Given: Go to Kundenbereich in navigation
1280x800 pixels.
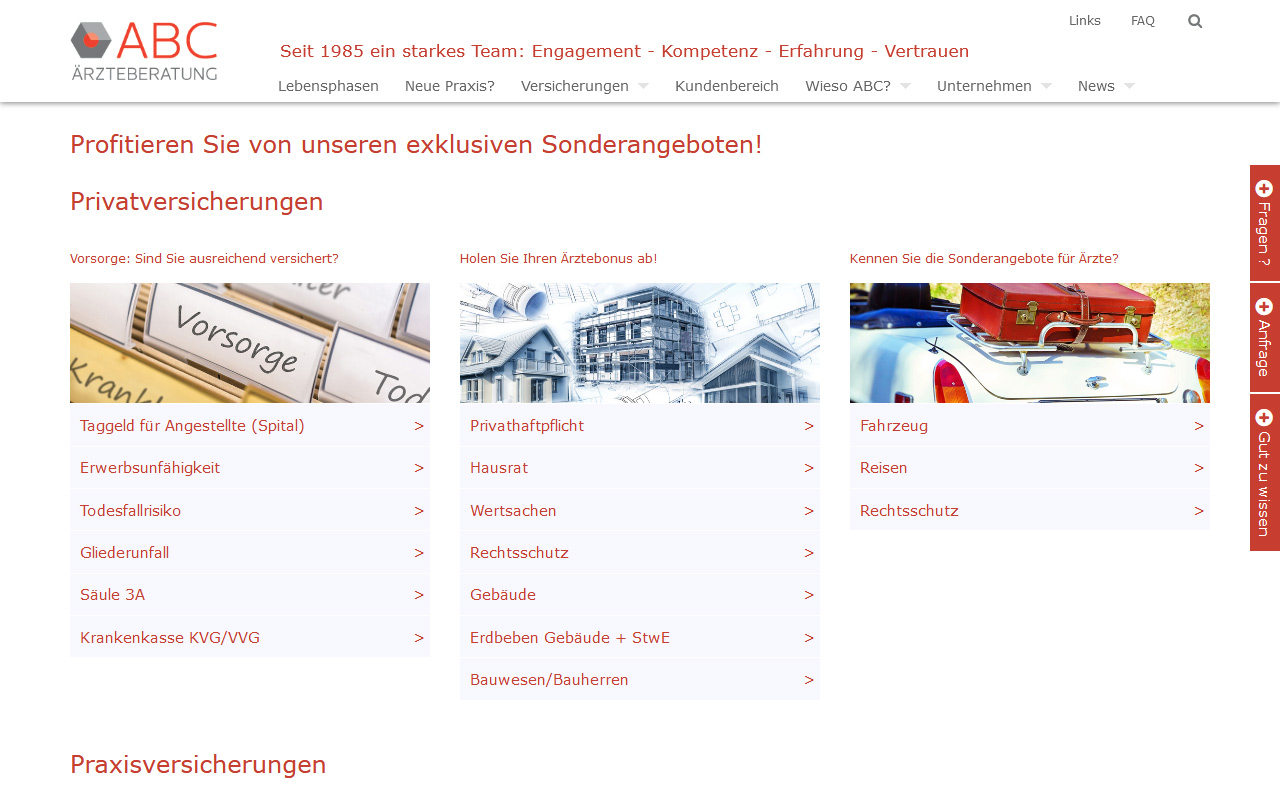Looking at the screenshot, I should pos(727,86).
